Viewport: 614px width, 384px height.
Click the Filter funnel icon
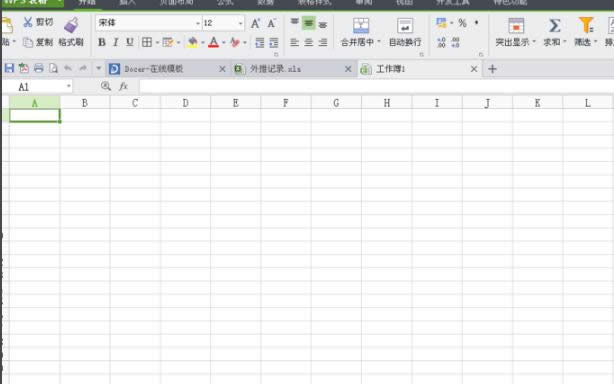coord(586,25)
